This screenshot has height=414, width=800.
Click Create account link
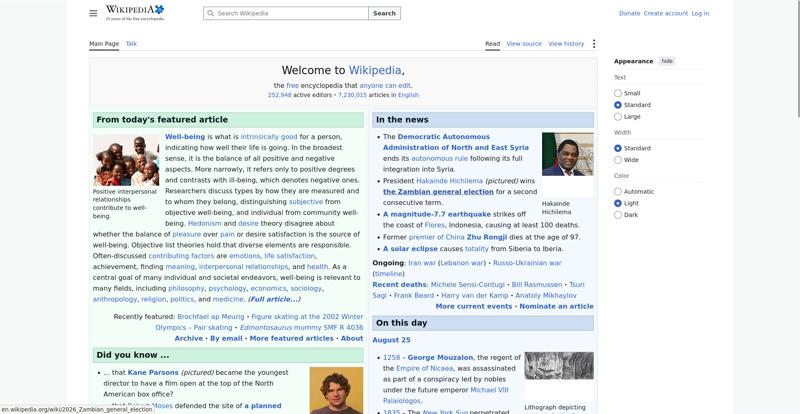coord(666,13)
